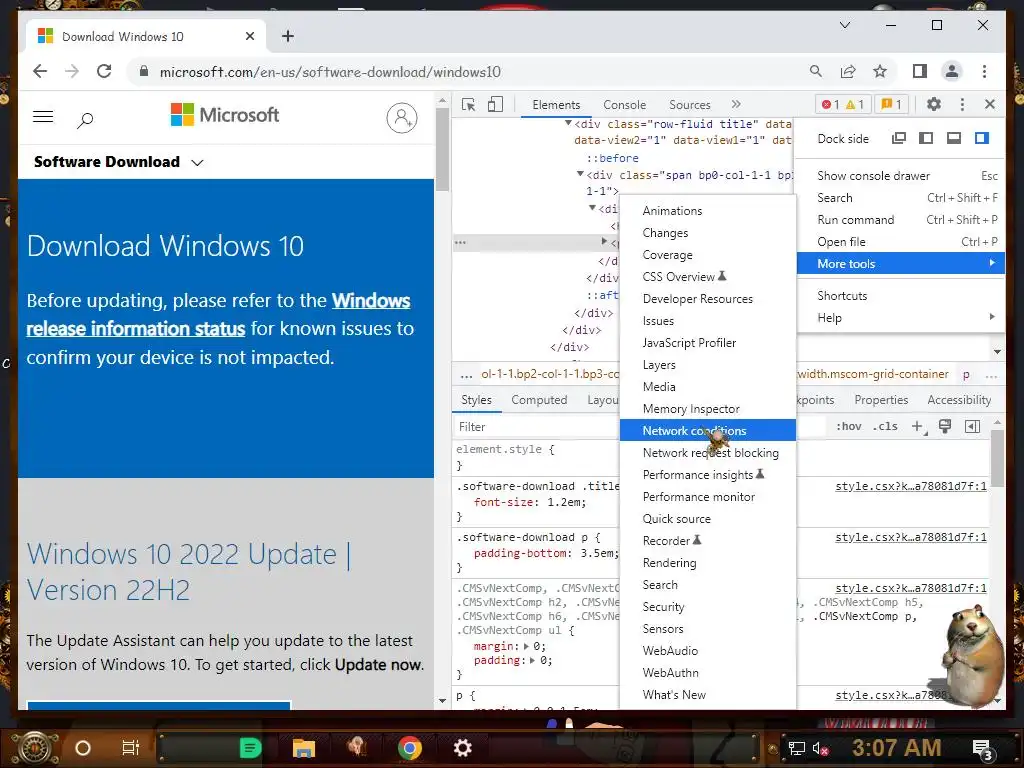Screen dimensions: 1024x768
Task: Open the Properties pane tab
Action: click(881, 400)
